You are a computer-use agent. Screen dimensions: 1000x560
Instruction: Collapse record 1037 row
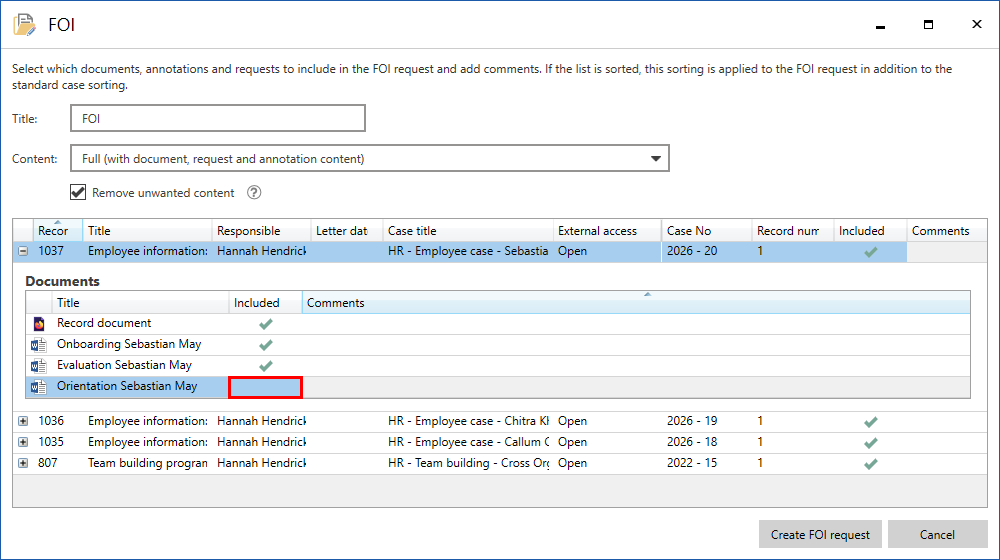click(x=23, y=252)
